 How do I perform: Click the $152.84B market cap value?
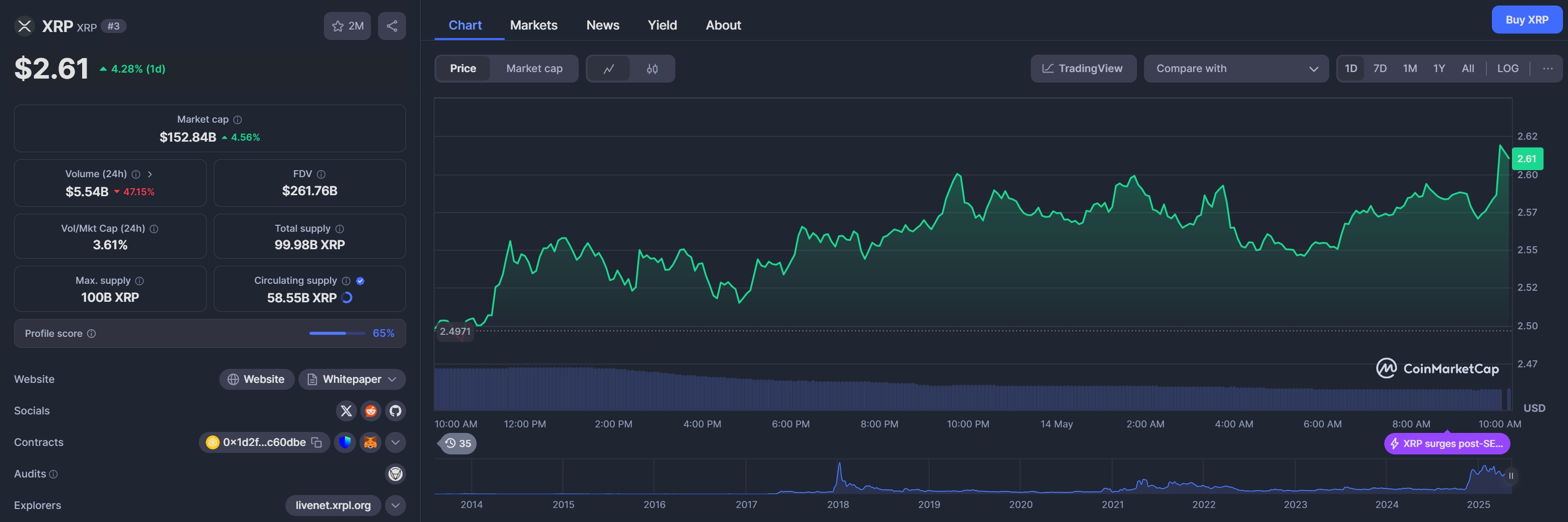coord(187,138)
